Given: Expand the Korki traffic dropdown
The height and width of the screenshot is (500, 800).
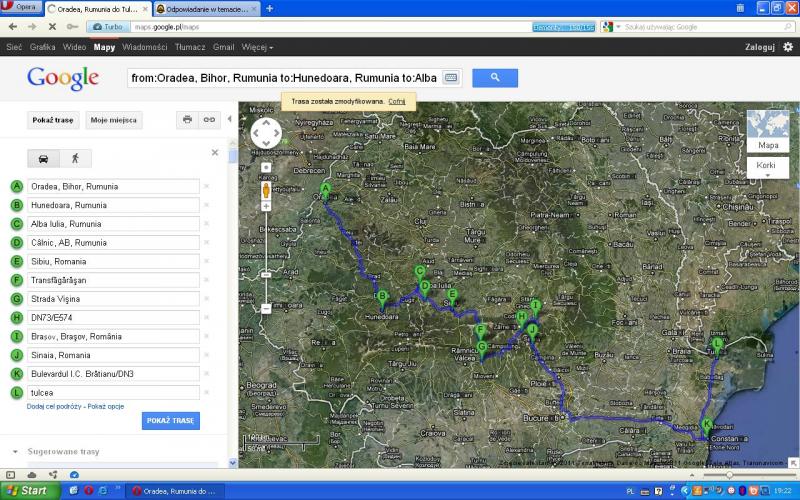Looking at the screenshot, I should pos(767,169).
